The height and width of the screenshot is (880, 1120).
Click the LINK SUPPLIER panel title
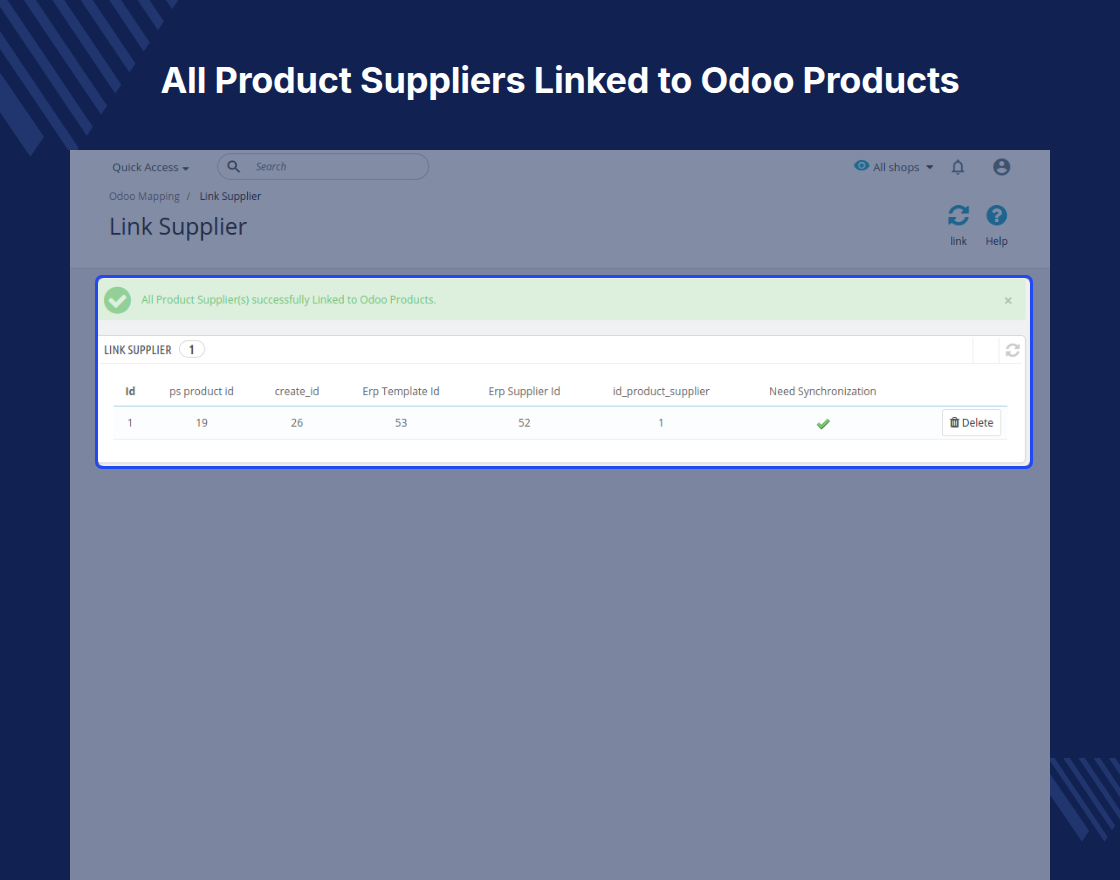point(138,350)
